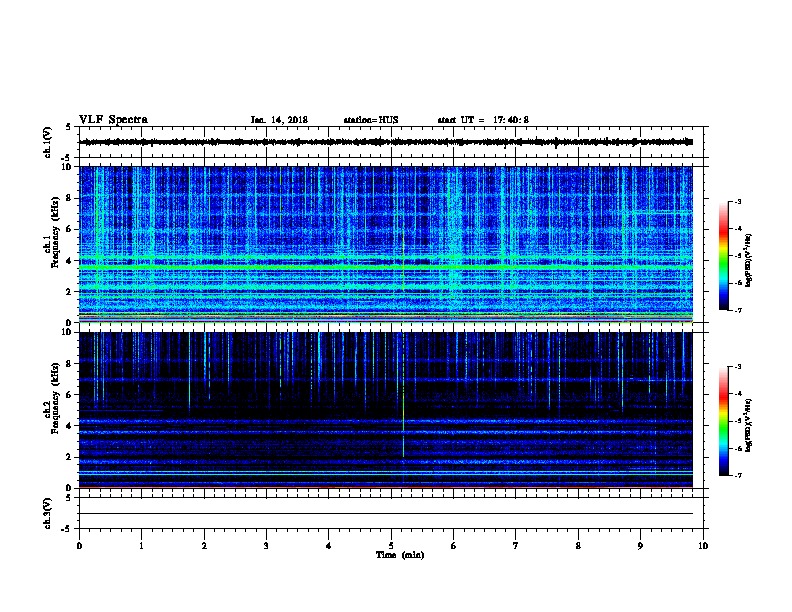Image resolution: width=792 pixels, height=612 pixels.
Task: Click the ch.2 colorbar log(PSD) unit label
Action: coord(749,426)
